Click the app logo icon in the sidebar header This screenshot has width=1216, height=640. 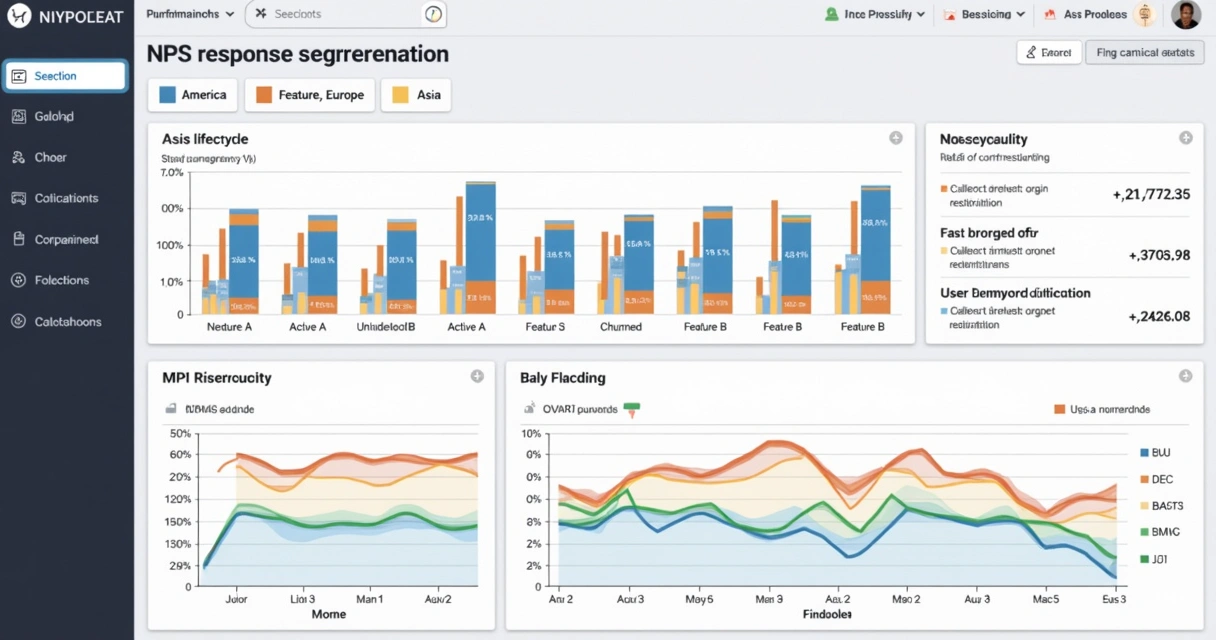18,15
